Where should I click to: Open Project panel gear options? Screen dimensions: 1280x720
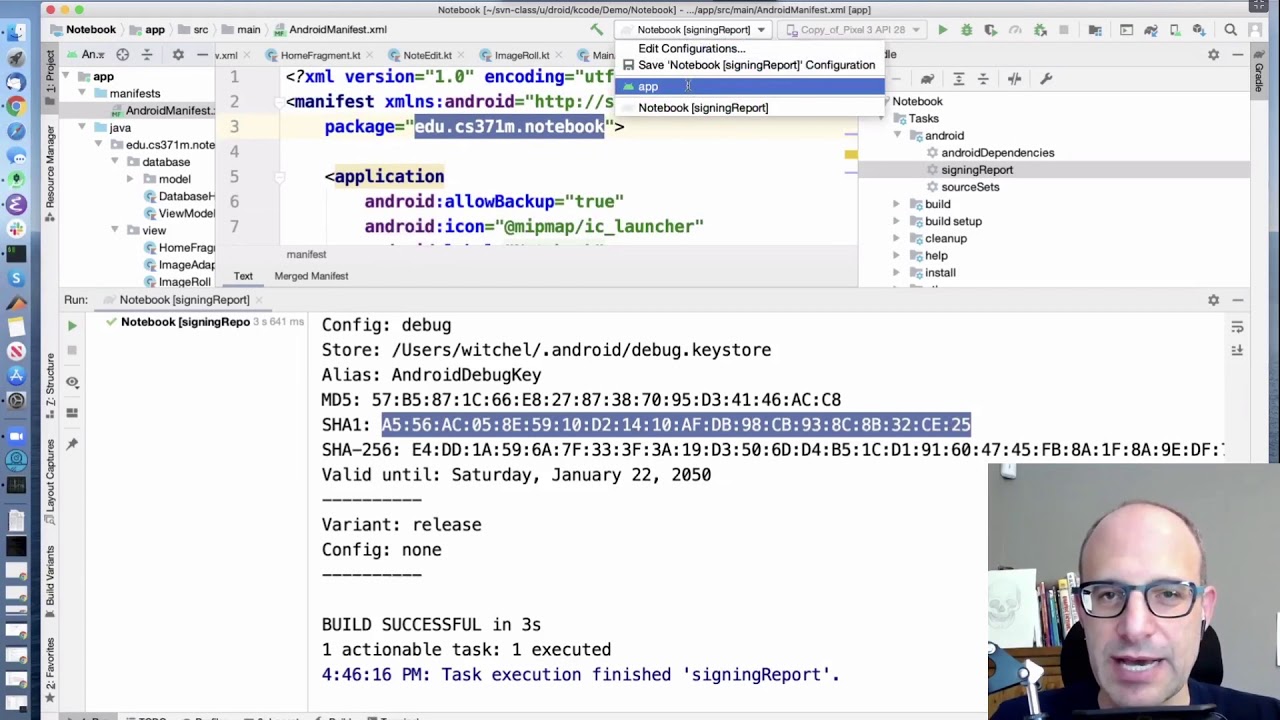[x=178, y=55]
